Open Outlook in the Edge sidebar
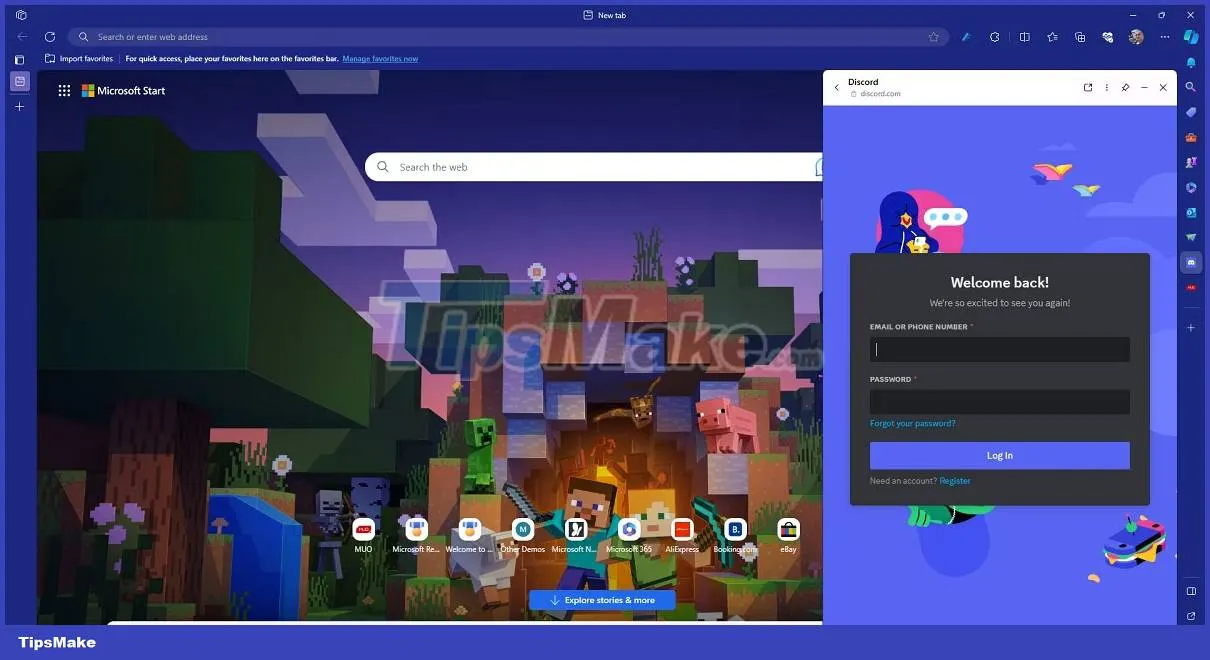The height and width of the screenshot is (660, 1210). click(x=1191, y=212)
